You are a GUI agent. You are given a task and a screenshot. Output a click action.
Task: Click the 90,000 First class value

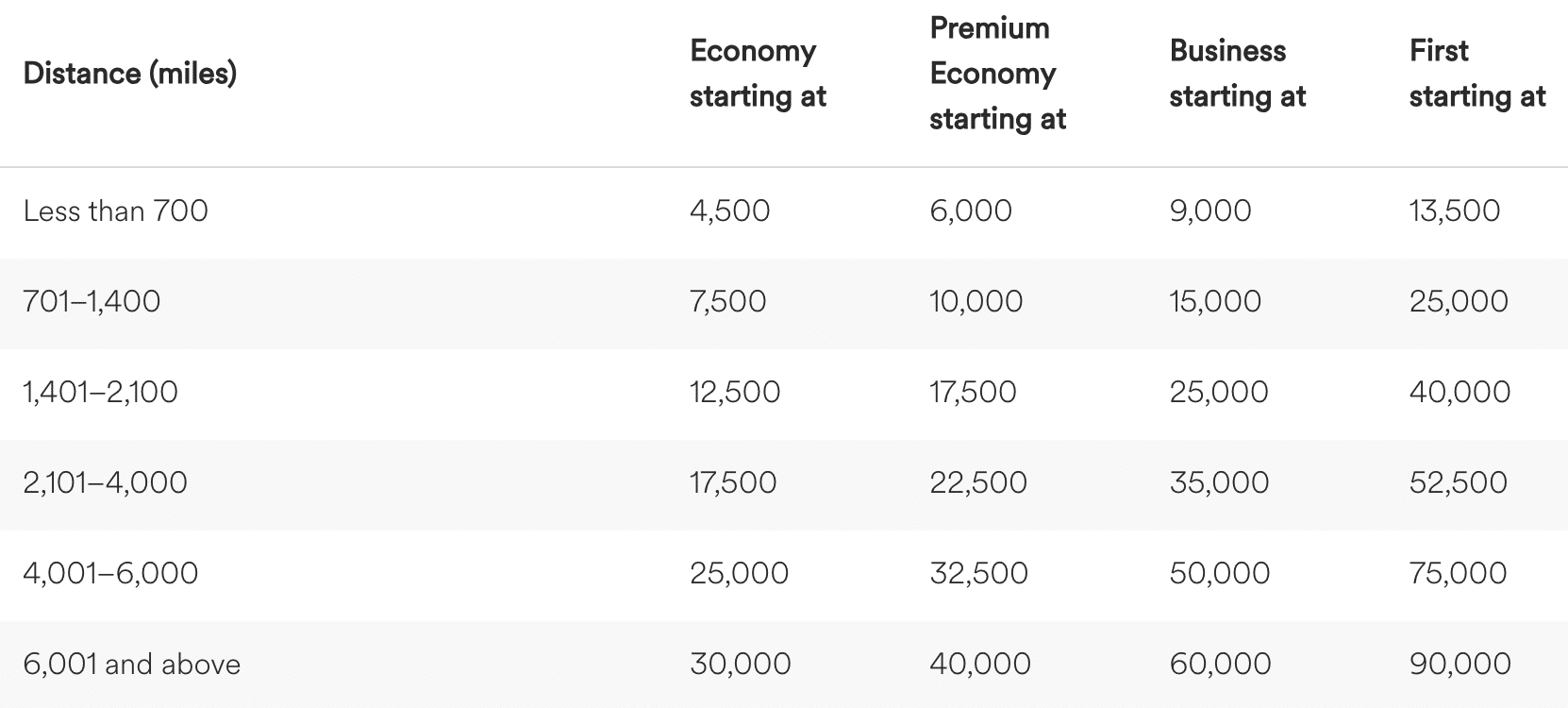1460,664
